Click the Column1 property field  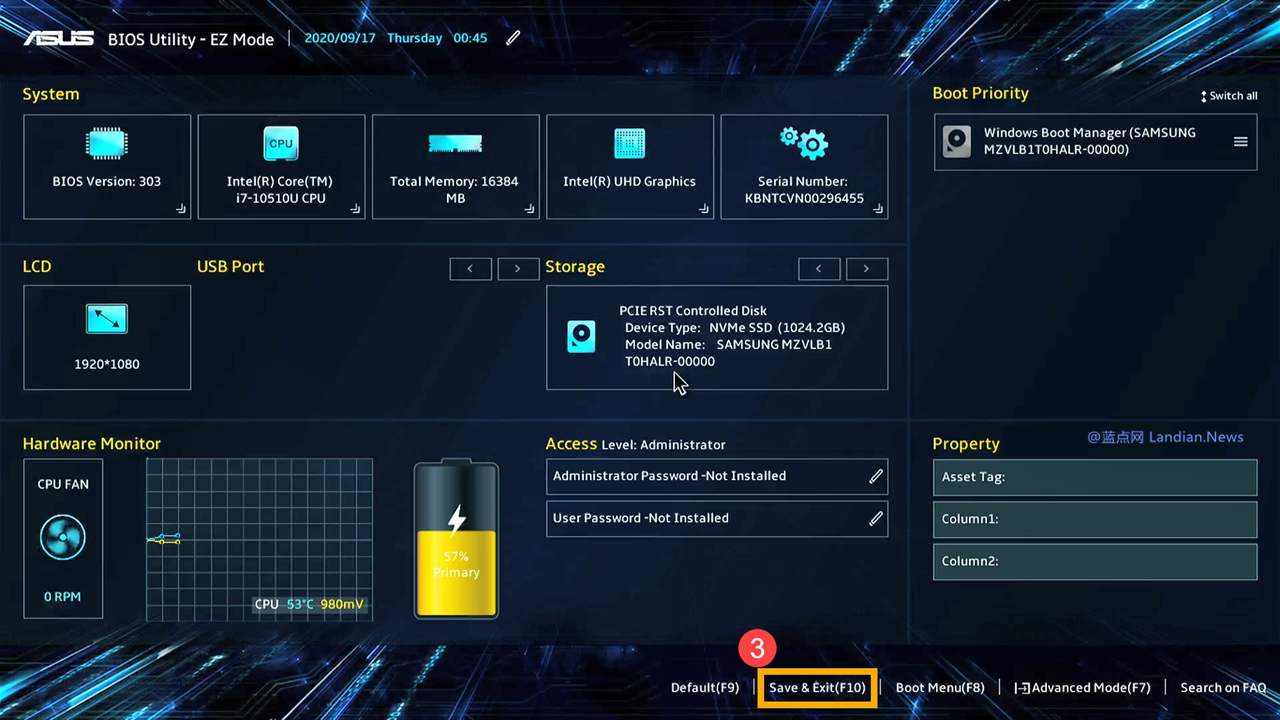[x=1095, y=519]
